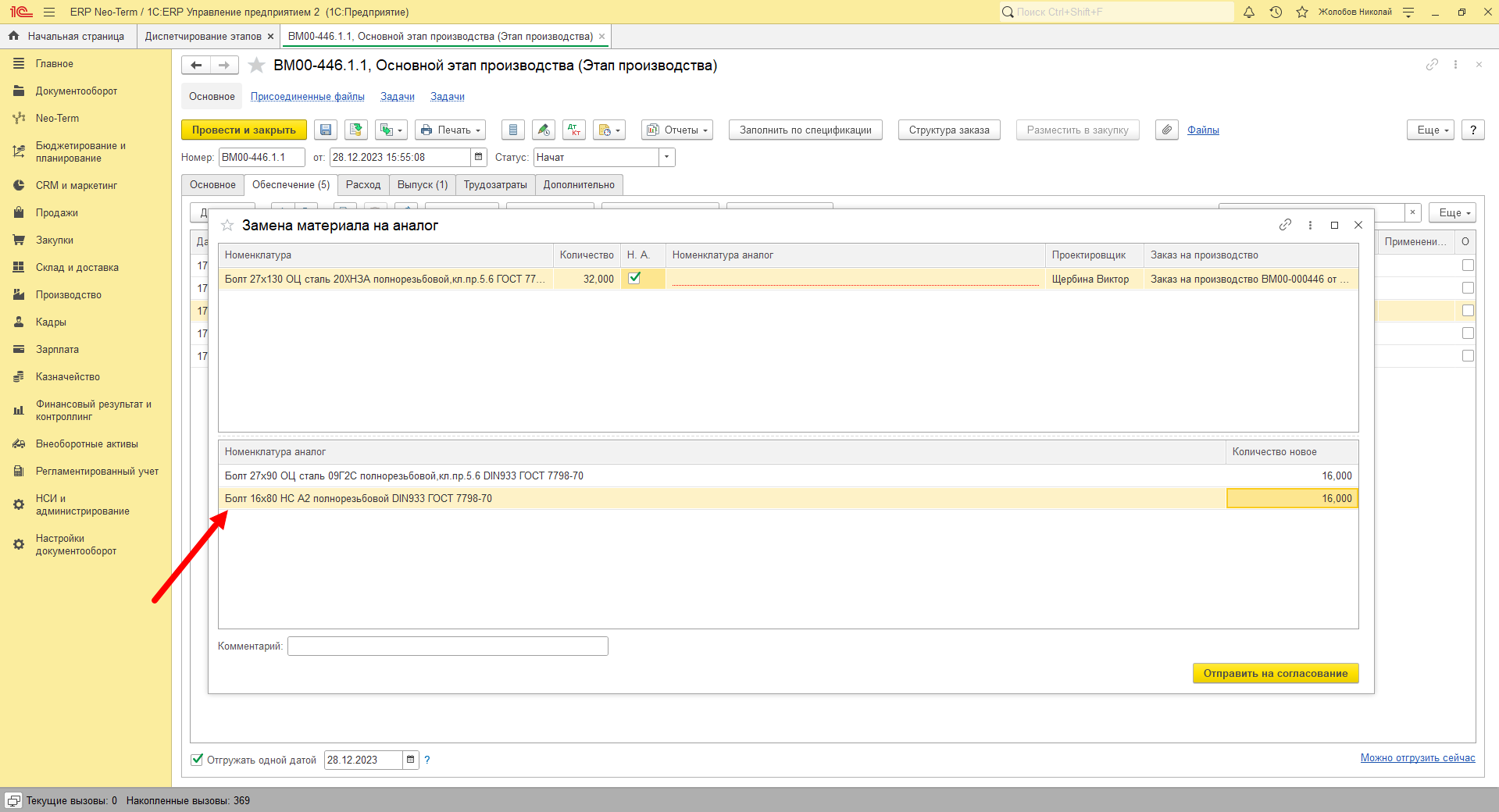Open the calendar picker for document date

pos(479,157)
